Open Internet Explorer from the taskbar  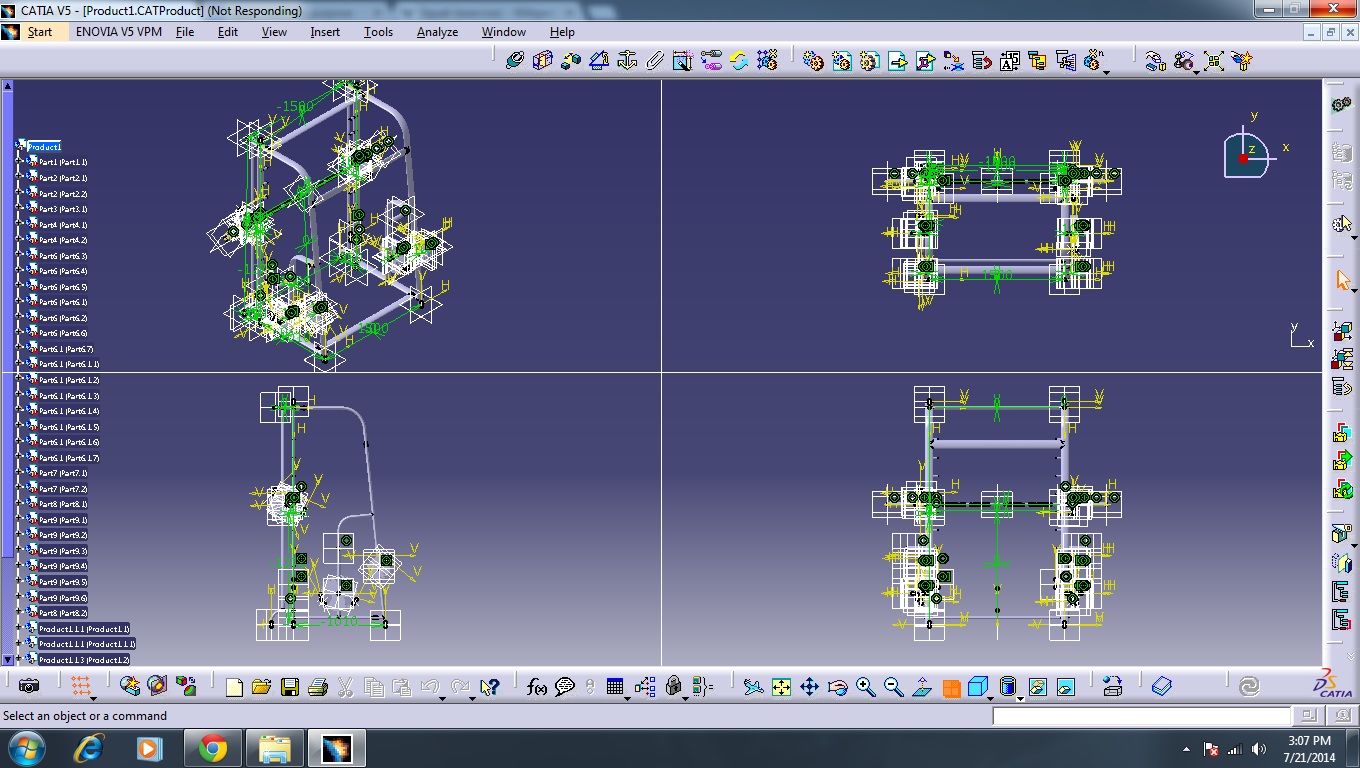point(89,748)
